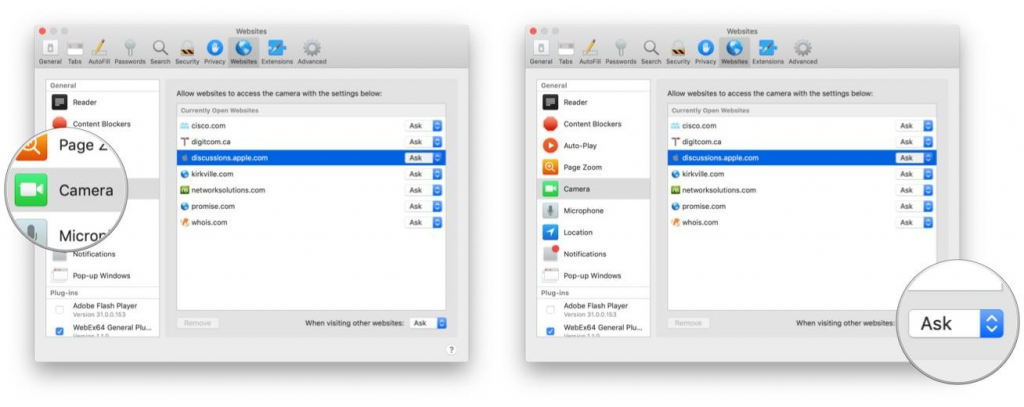Select Content Blockers in right window sidebar
The width and height of the screenshot is (1024, 407).
coord(593,123)
